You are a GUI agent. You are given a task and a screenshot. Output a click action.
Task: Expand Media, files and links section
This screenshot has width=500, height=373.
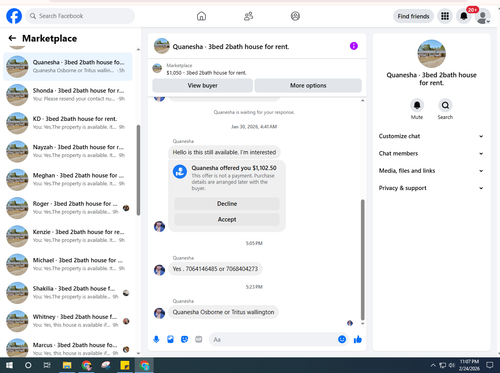click(431, 171)
